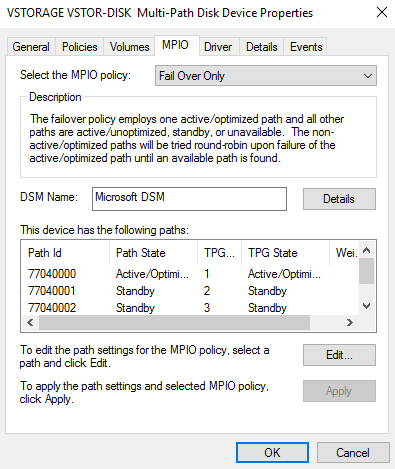Select the MPIO tab
The image size is (395, 469).
[176, 45]
